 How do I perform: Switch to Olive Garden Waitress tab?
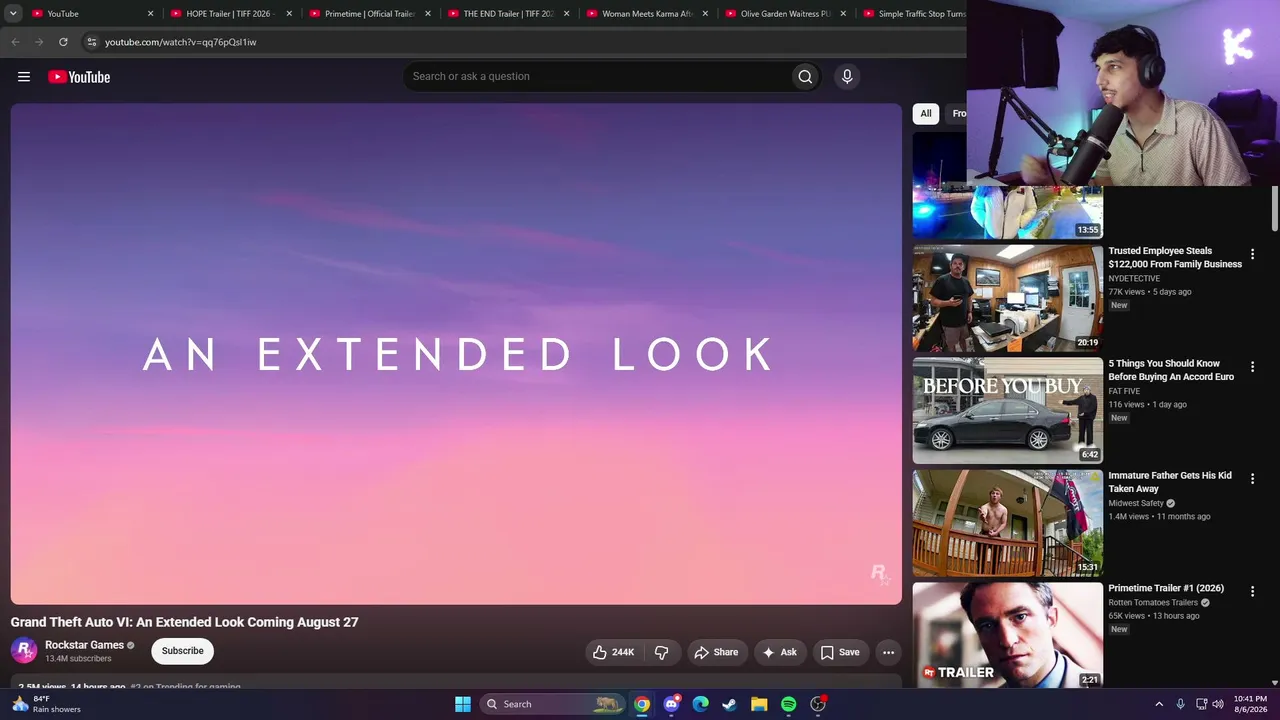click(784, 14)
